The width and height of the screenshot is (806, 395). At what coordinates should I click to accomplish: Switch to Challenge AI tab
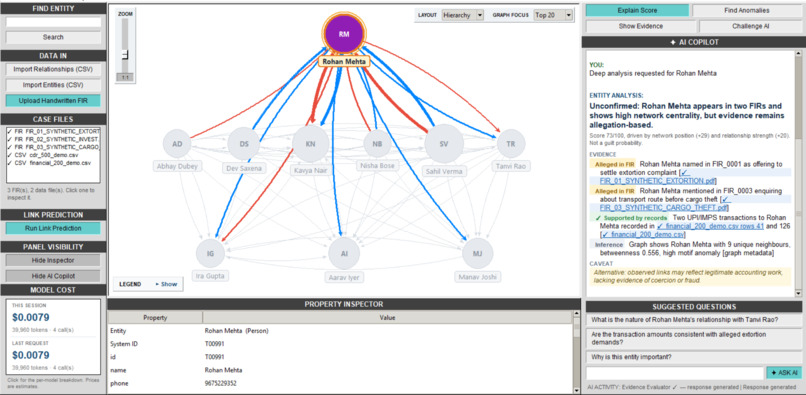pos(750,26)
